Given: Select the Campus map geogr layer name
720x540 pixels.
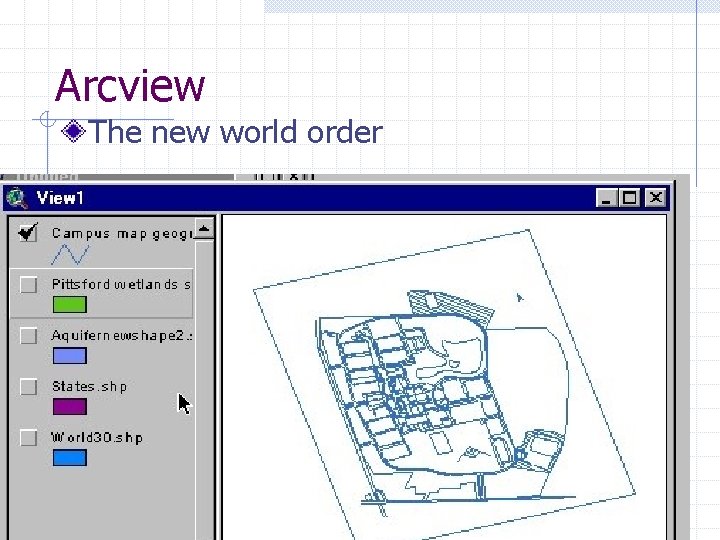Looking at the screenshot, I should pyautogui.click(x=122, y=233).
